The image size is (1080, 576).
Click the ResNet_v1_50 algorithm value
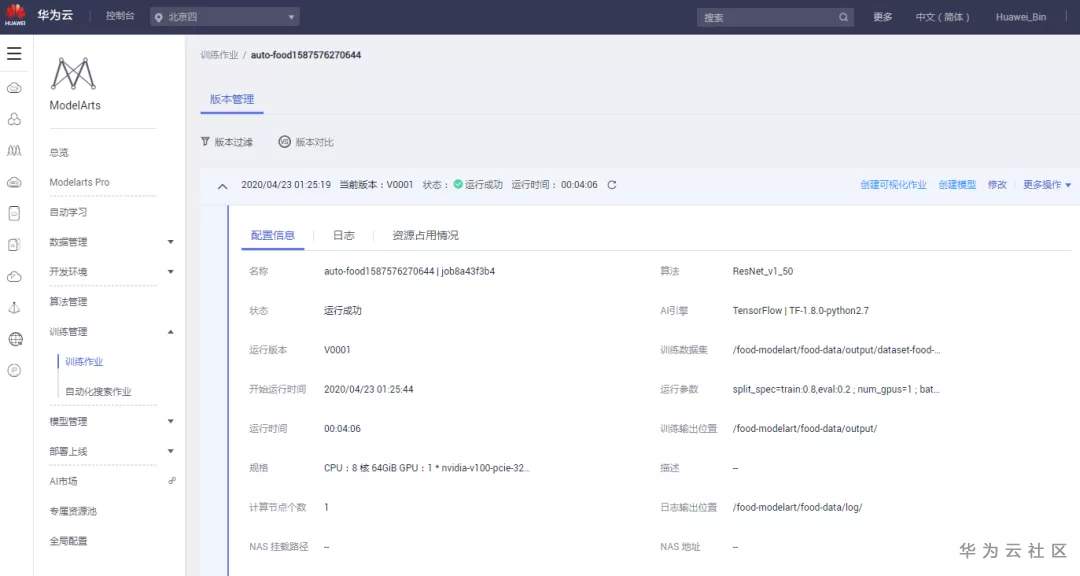(762, 271)
